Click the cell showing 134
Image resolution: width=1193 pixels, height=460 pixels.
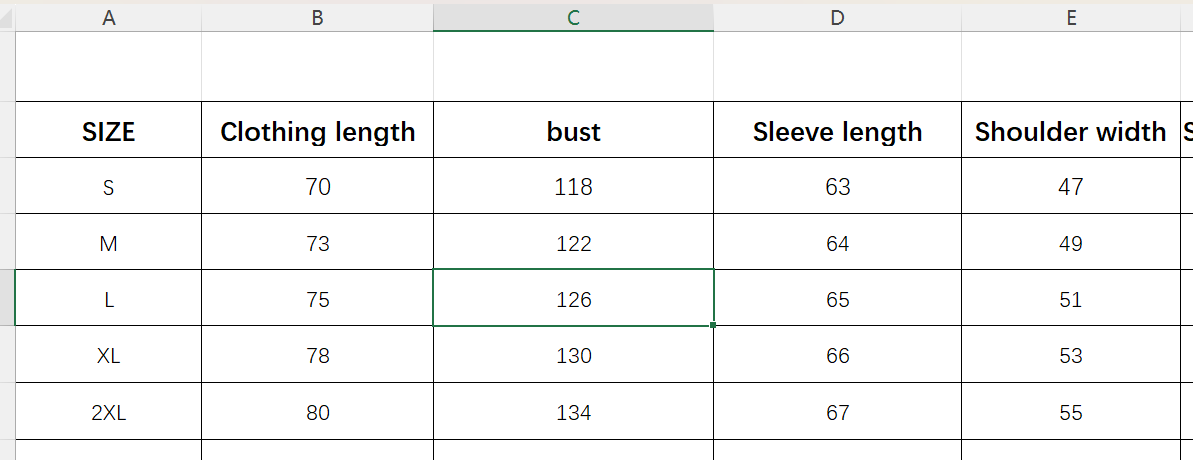tap(573, 412)
